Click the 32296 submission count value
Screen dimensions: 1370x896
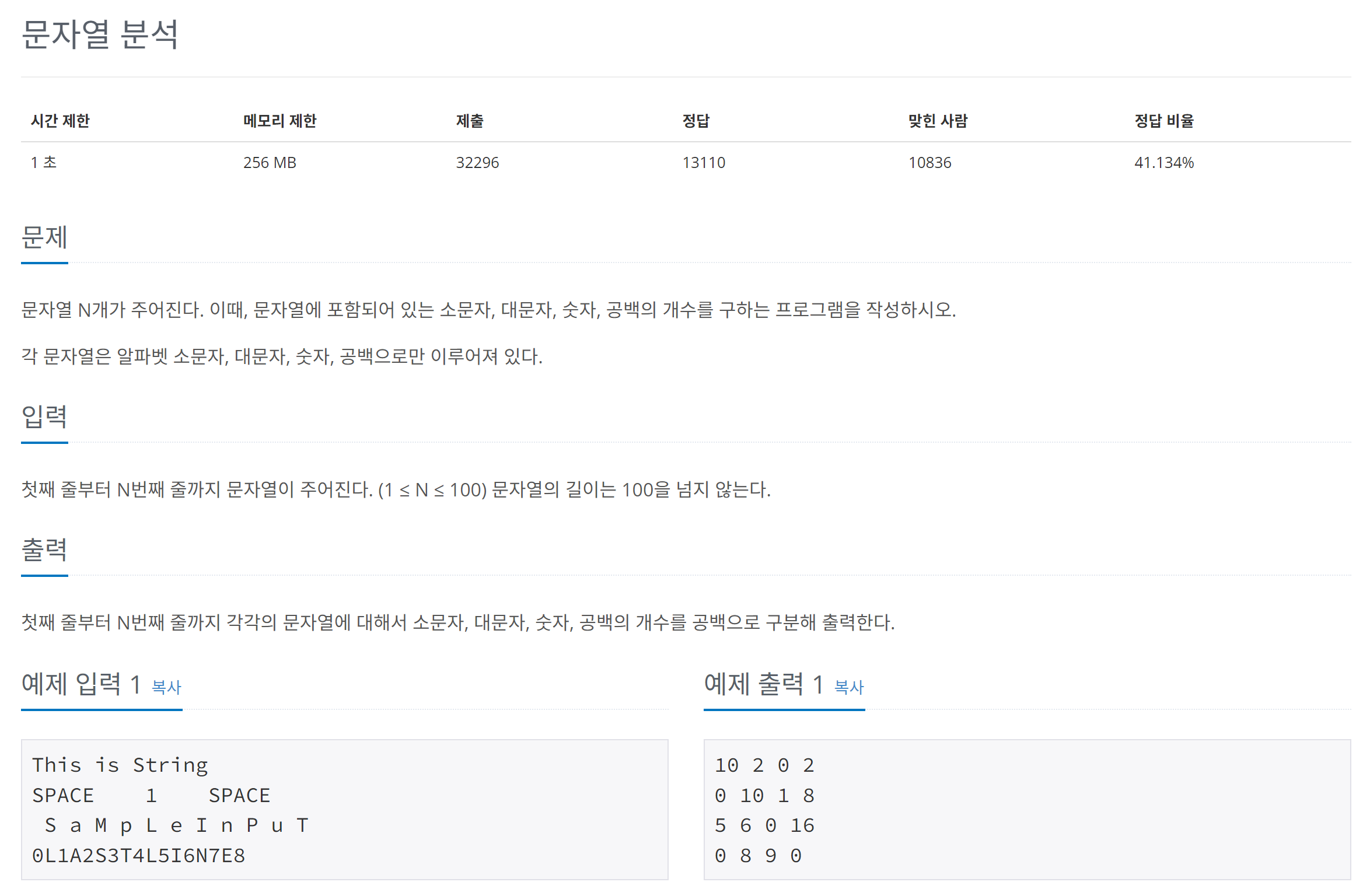tap(477, 163)
